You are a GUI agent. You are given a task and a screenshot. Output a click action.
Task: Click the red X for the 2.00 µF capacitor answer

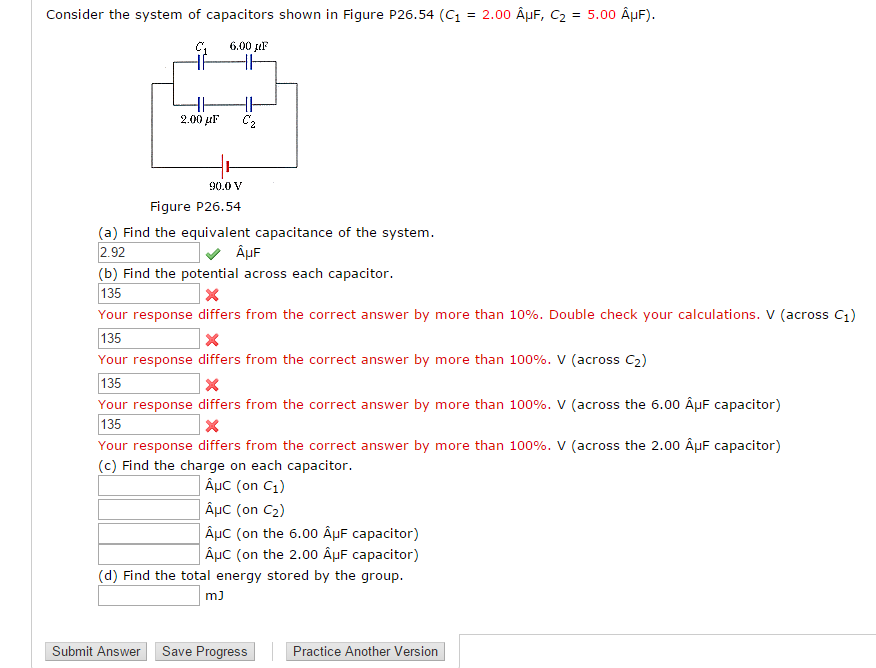coord(214,424)
